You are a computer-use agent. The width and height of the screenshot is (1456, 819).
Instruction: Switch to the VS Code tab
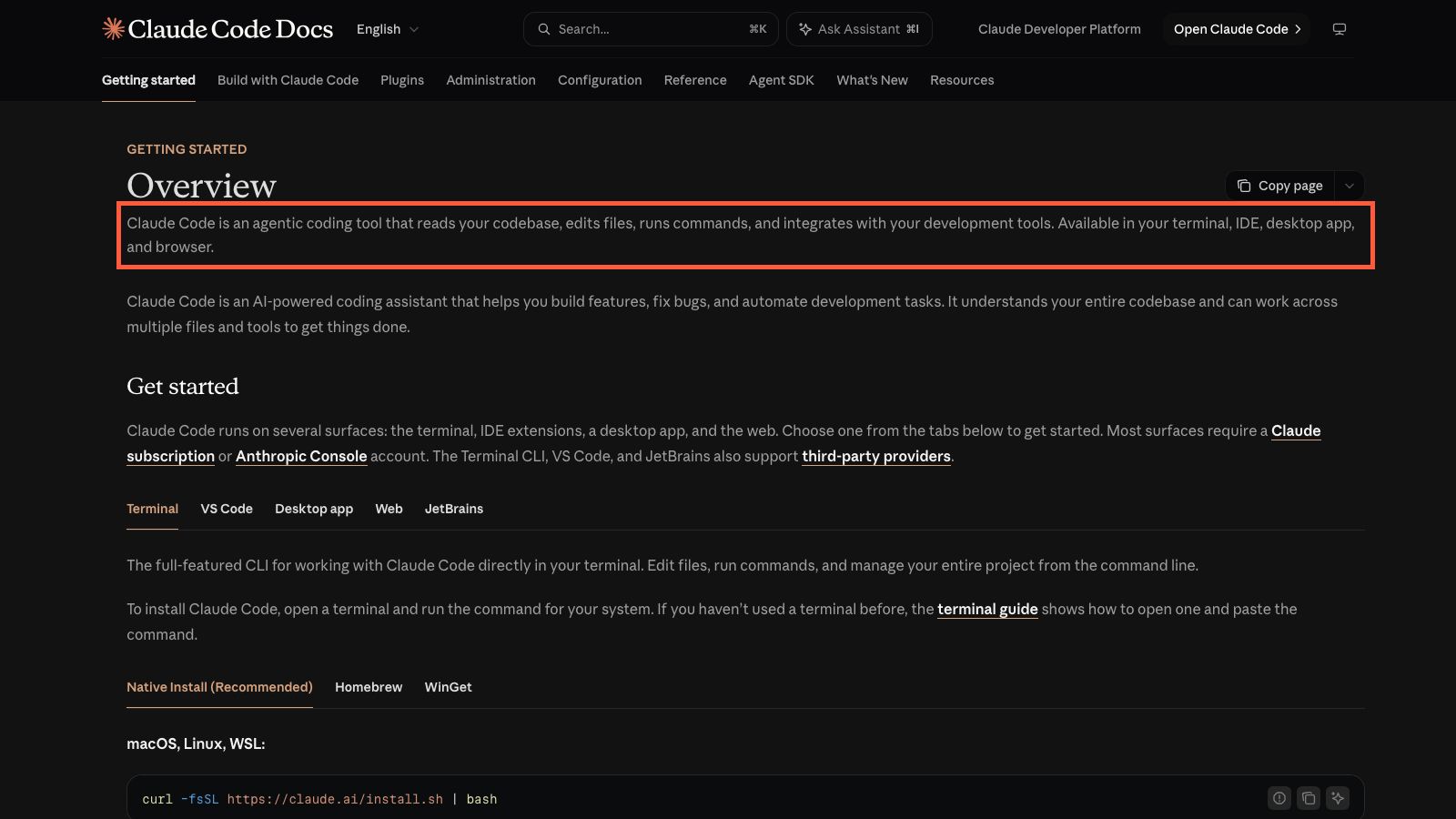(227, 509)
